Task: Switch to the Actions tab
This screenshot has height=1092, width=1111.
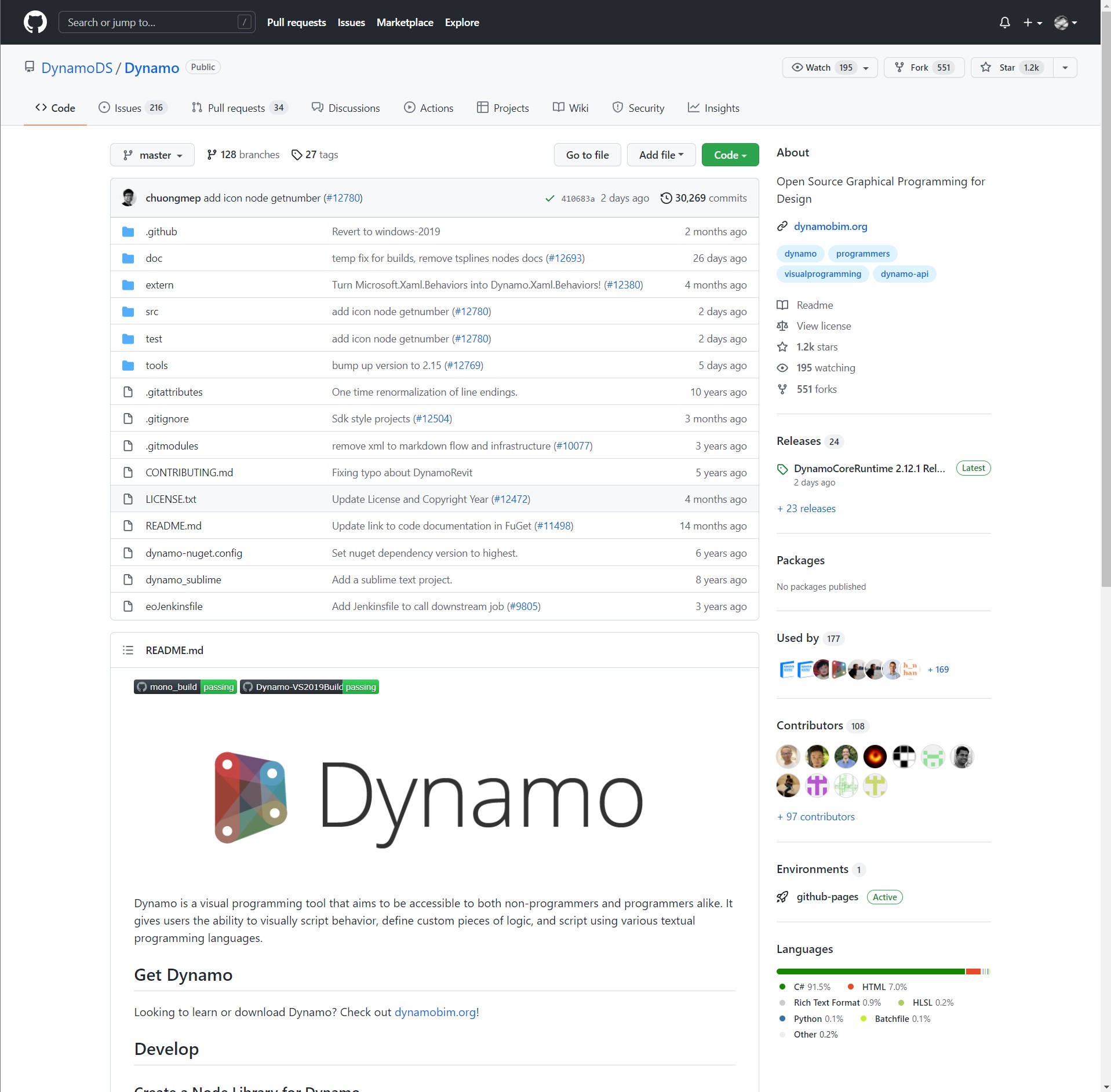Action: [428, 108]
